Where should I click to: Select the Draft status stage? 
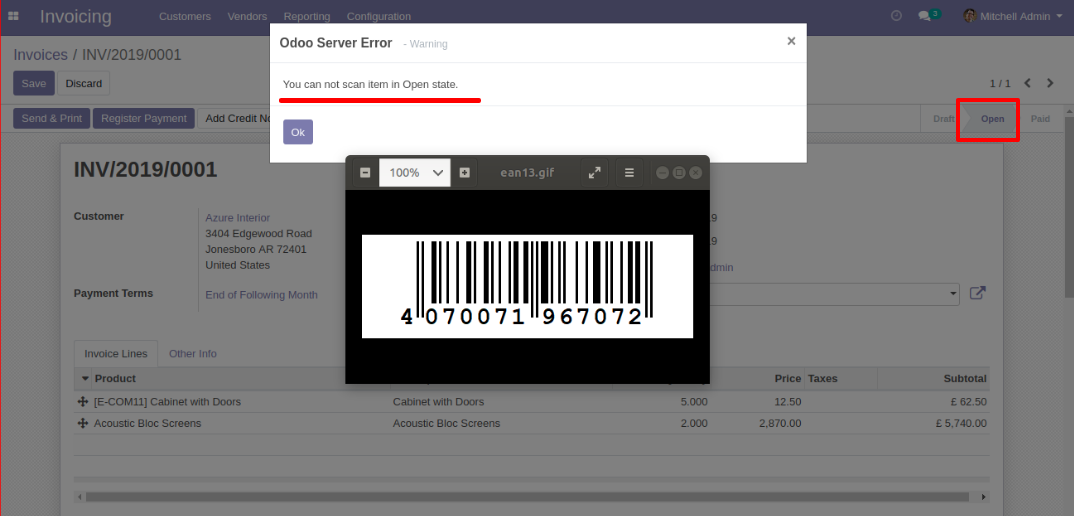[943, 119]
